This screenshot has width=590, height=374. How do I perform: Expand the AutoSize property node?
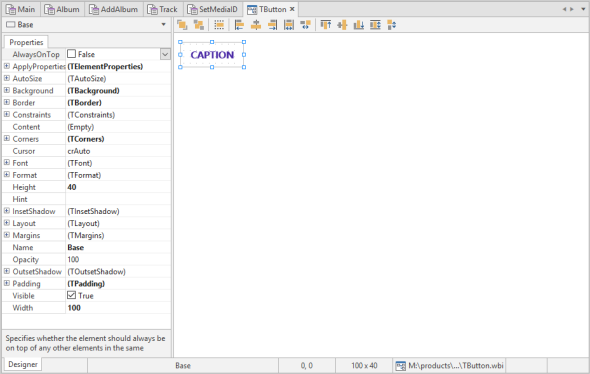[x=7, y=78]
